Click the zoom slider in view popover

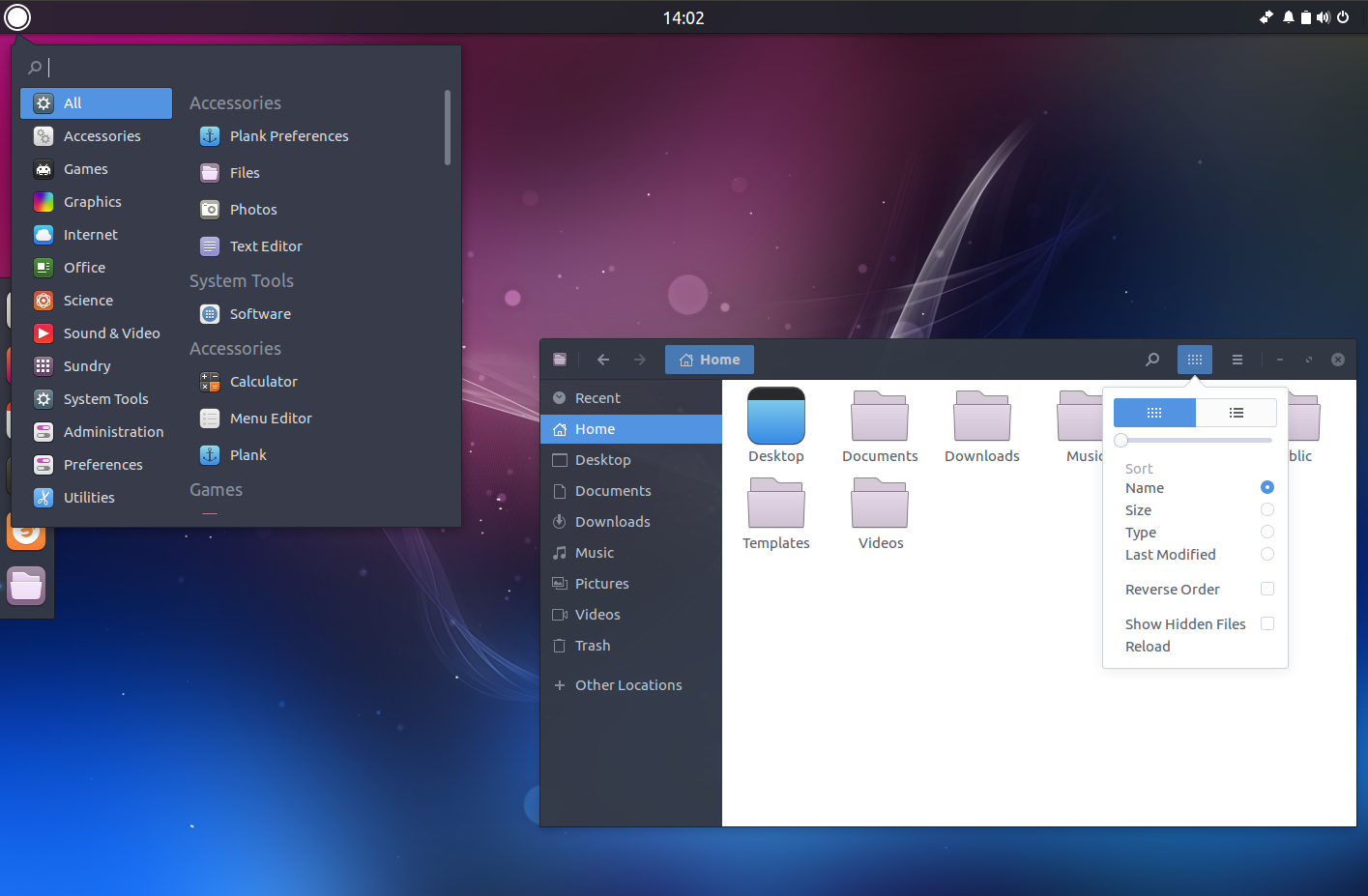[1195, 441]
